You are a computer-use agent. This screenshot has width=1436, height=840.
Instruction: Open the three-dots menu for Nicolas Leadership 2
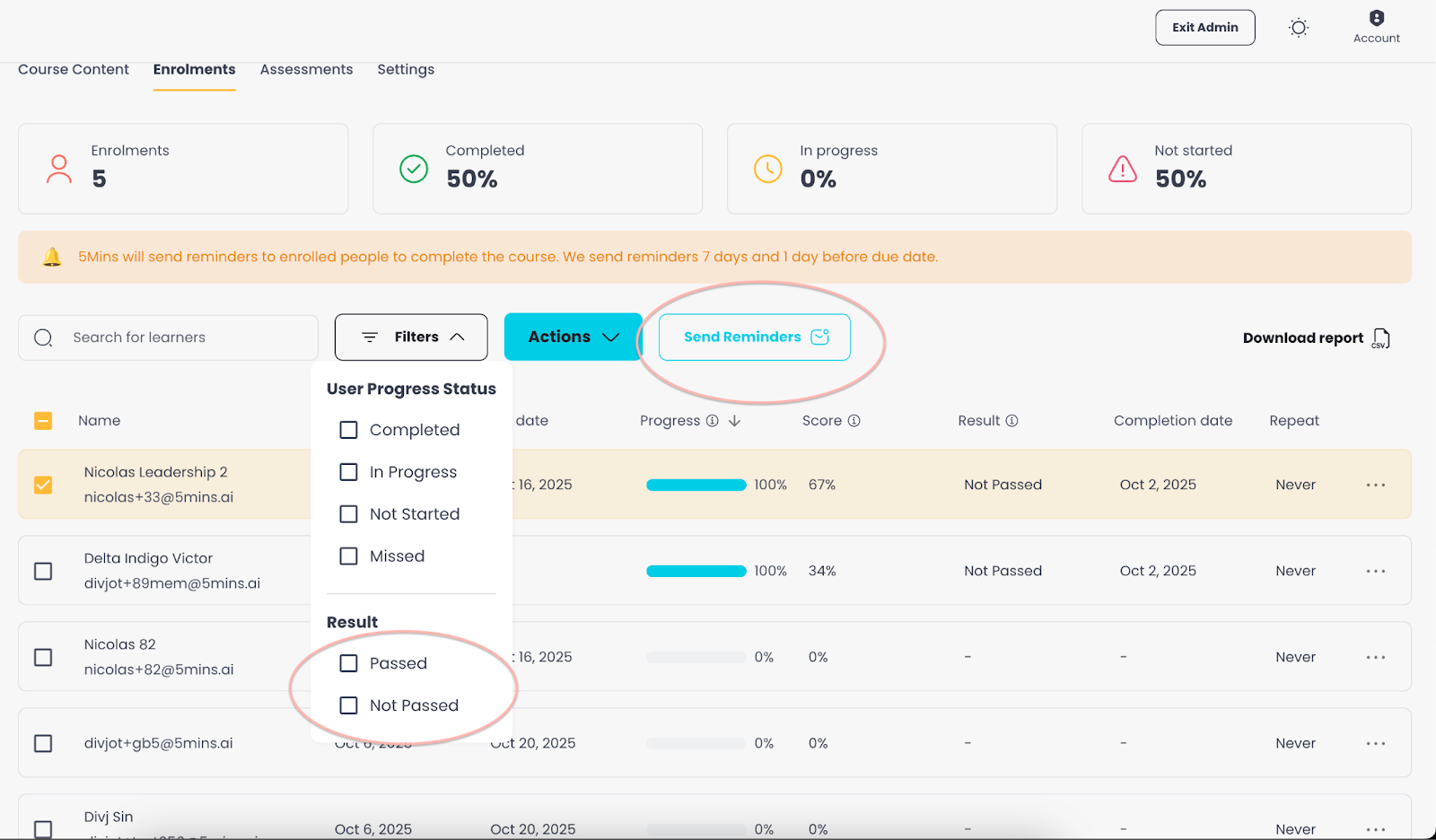pos(1376,485)
